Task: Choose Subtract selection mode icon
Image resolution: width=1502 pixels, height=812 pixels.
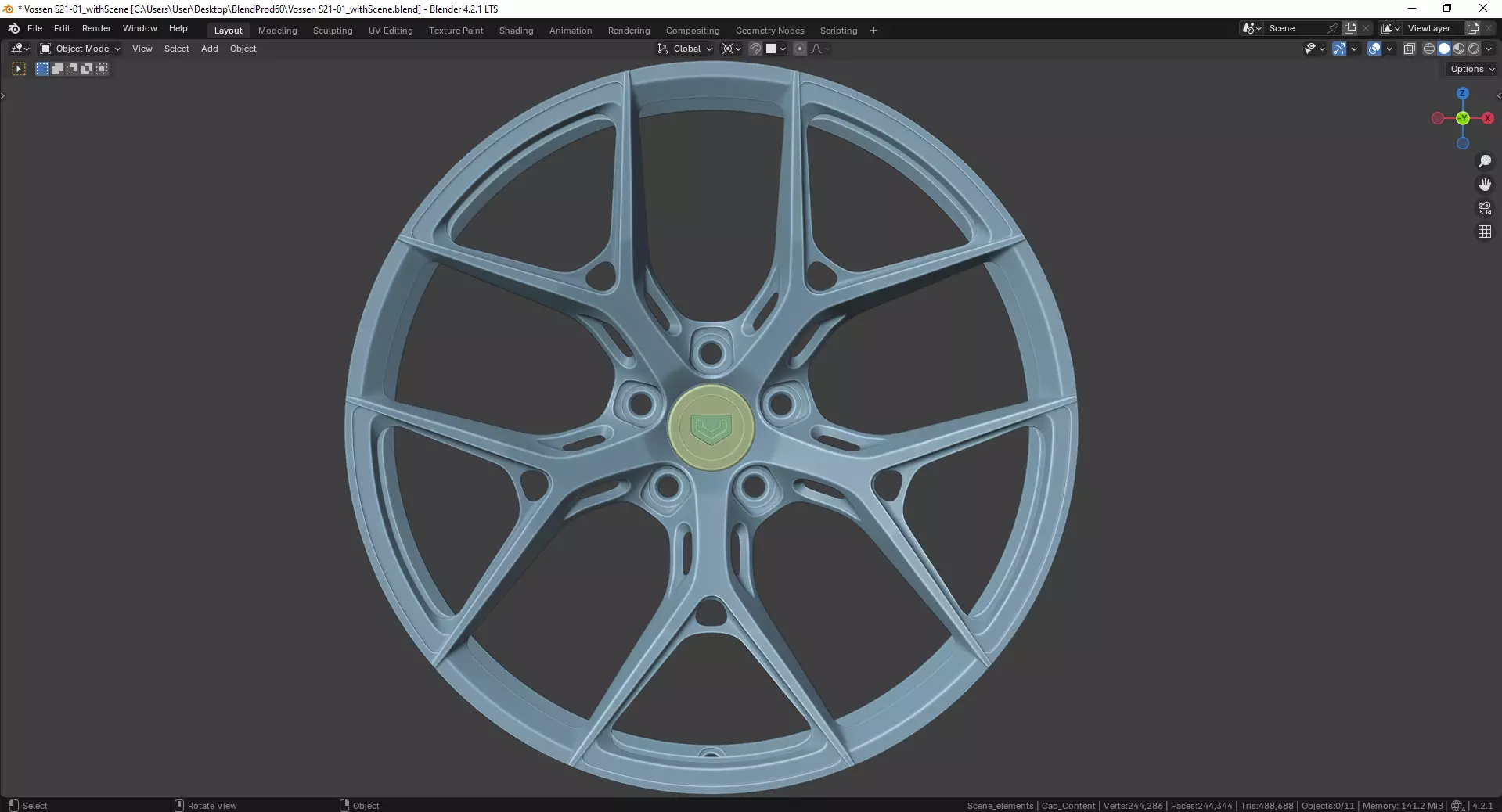Action: [72, 69]
